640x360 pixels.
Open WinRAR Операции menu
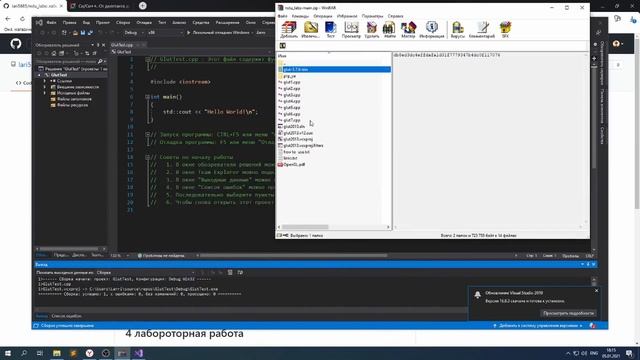point(323,16)
